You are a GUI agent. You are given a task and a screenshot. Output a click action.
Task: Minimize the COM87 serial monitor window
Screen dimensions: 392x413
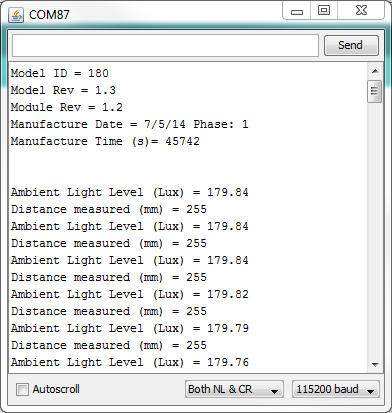click(297, 11)
